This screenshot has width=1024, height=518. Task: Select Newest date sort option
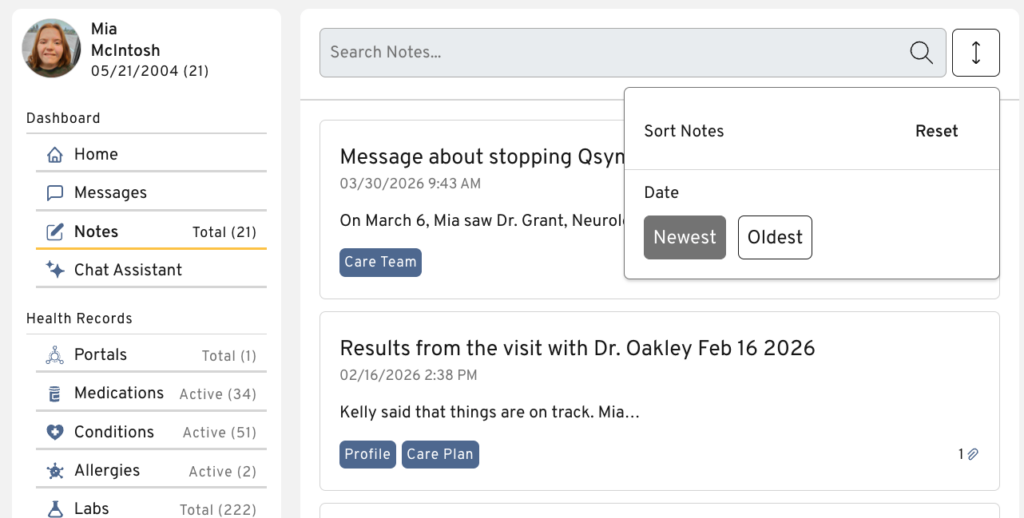coord(685,238)
